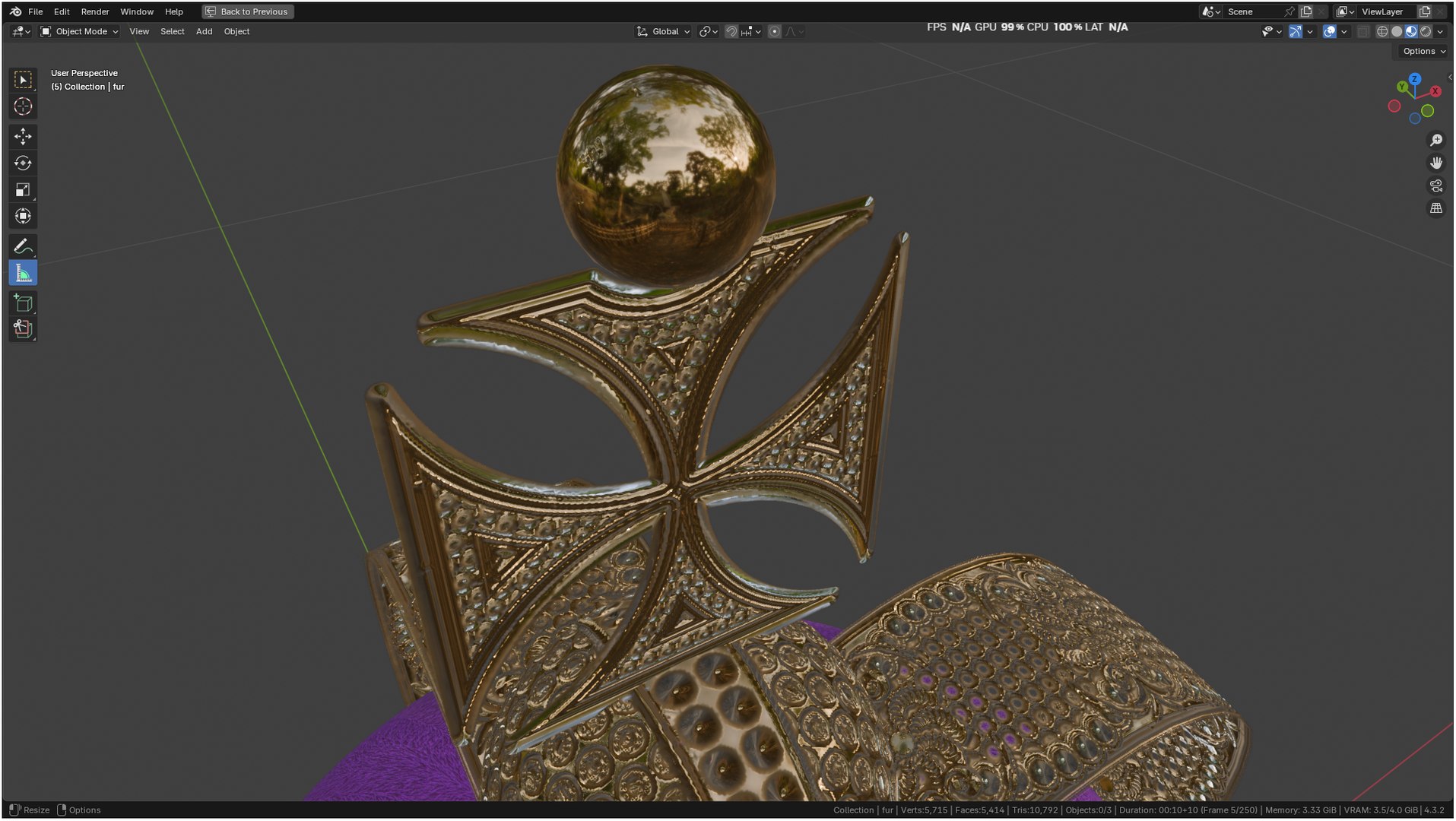Click the red X axis on gizmo

point(1435,91)
